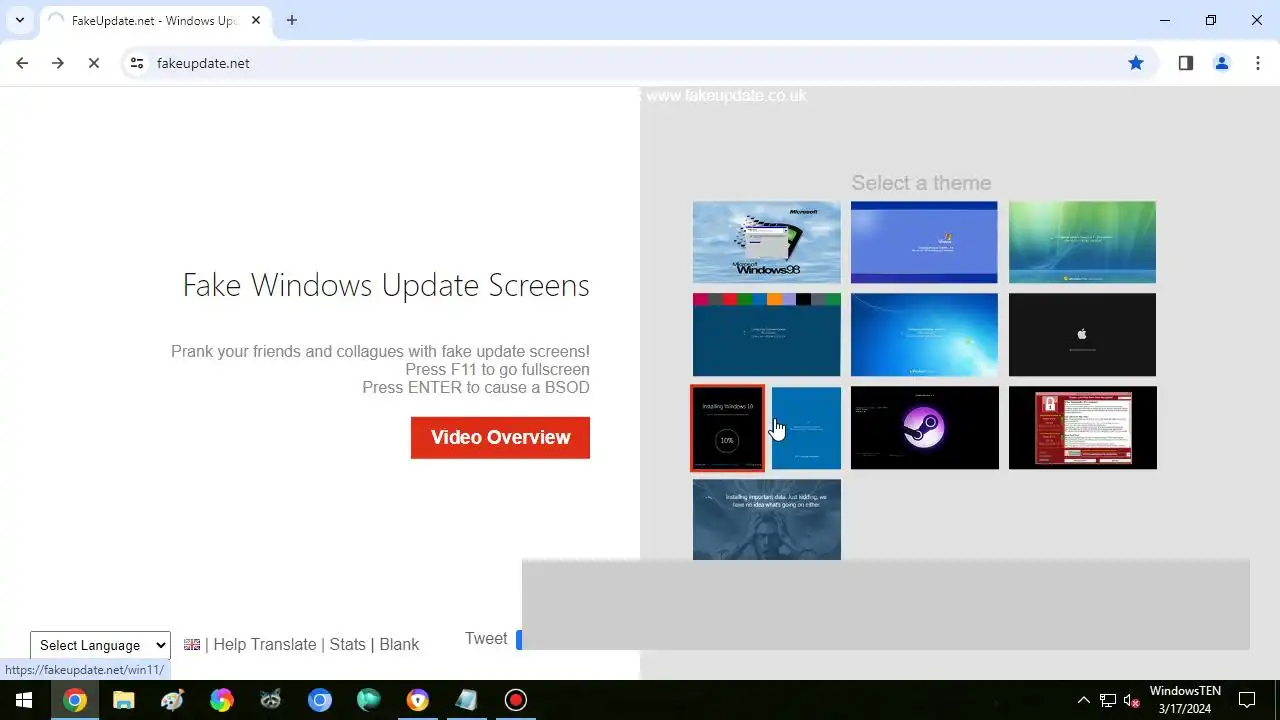Go back to the previous page
This screenshot has width=1280, height=720.
point(22,63)
